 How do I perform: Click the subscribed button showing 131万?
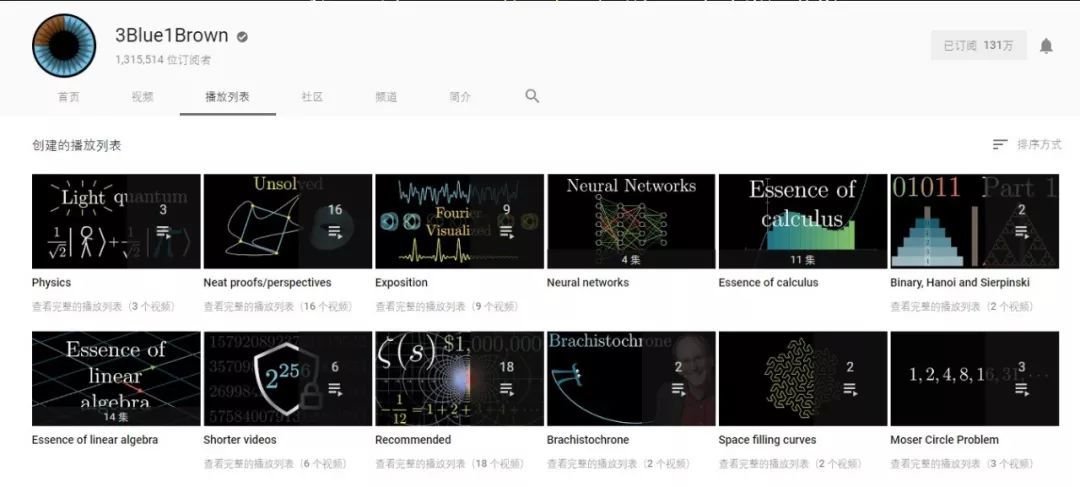(979, 45)
